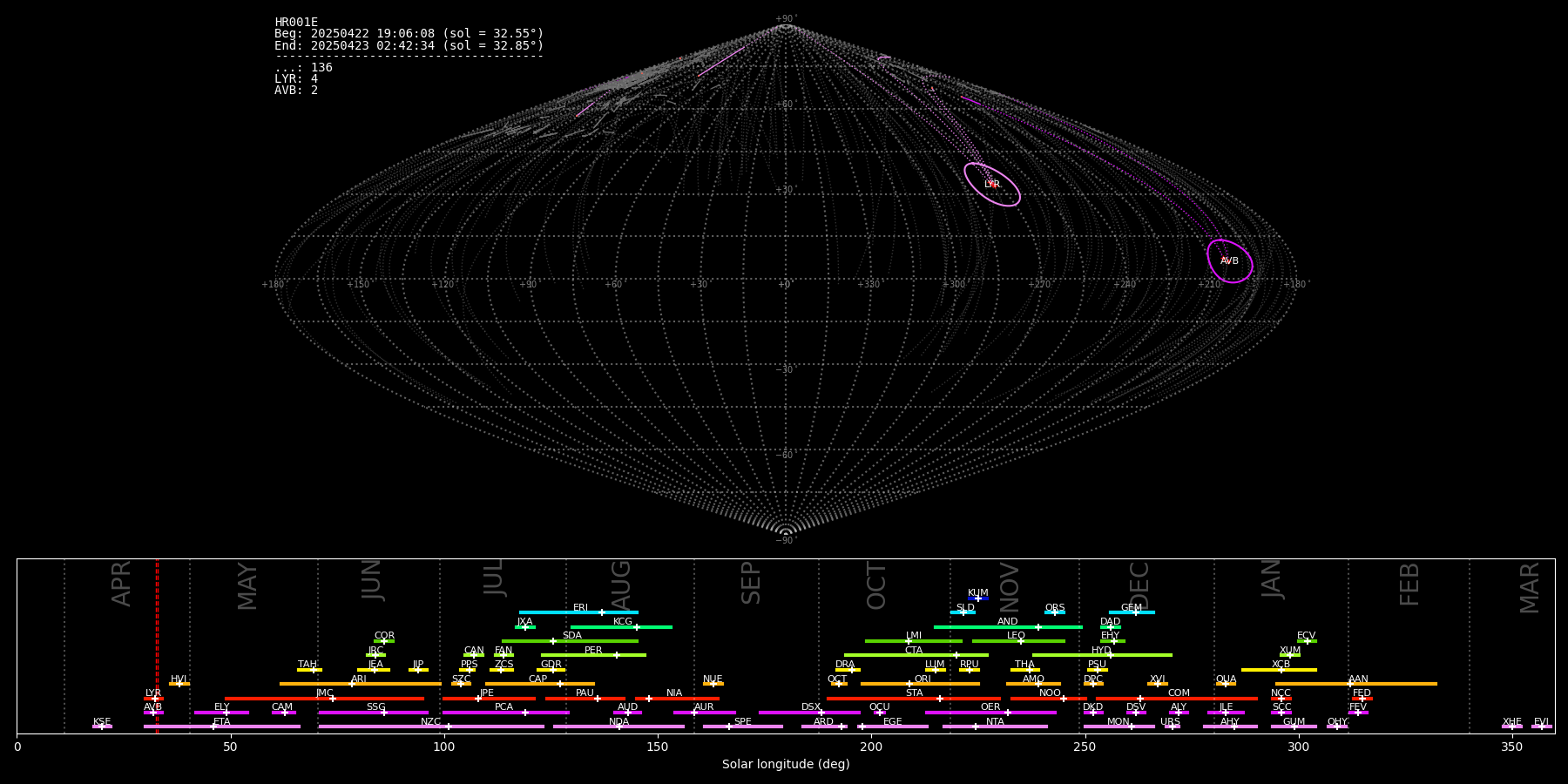Select the QUA shower bar

click(x=1227, y=684)
